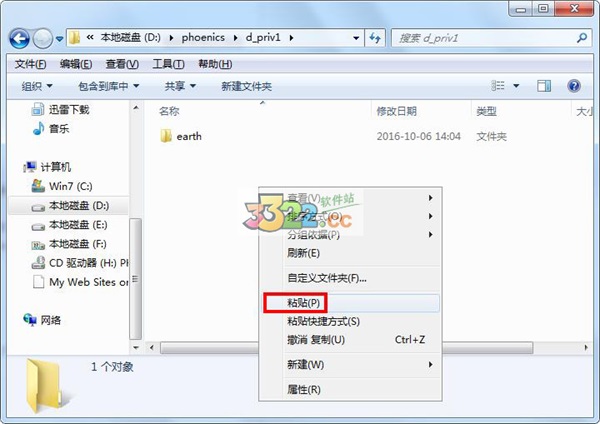Image resolution: width=600 pixels, height=424 pixels.
Task: Click the change view icon in toolbar
Action: pyautogui.click(x=498, y=86)
